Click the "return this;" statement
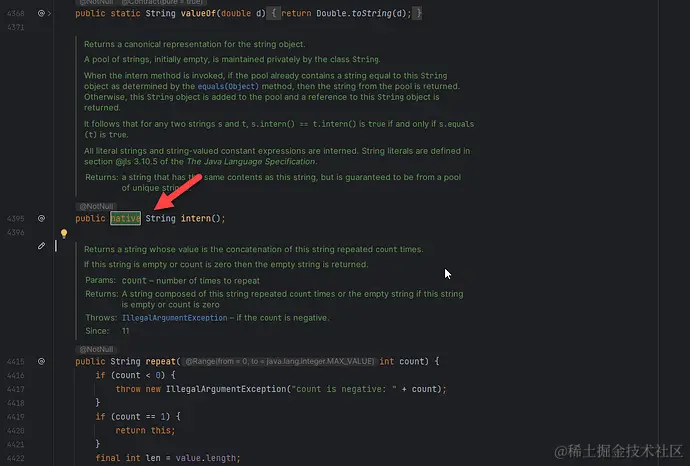 pos(145,430)
